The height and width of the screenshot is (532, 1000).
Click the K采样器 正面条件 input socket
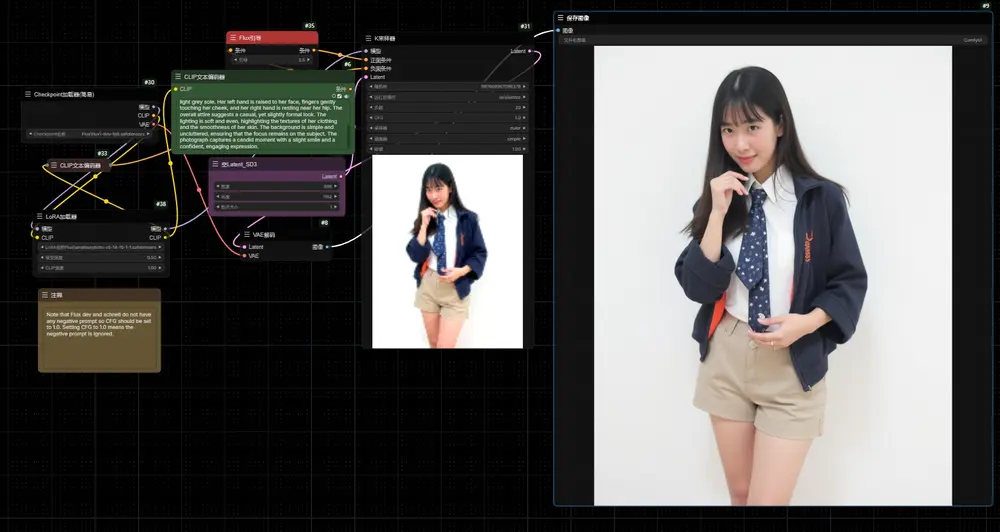coord(365,60)
